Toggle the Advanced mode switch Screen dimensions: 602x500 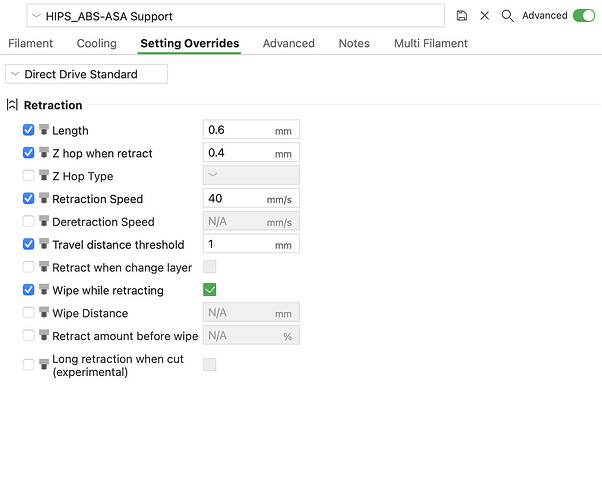tap(584, 16)
